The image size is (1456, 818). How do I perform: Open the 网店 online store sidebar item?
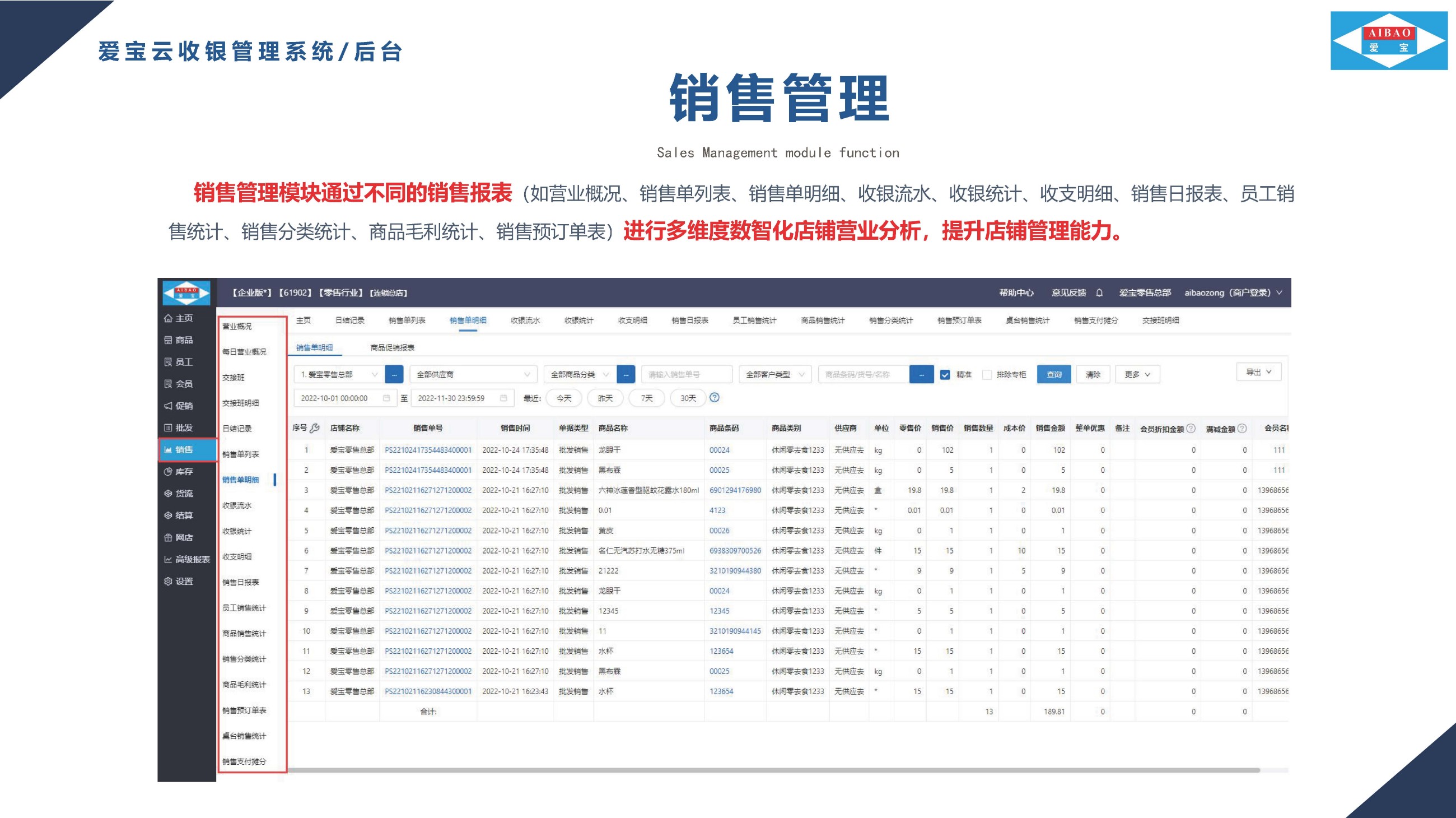coord(179,538)
